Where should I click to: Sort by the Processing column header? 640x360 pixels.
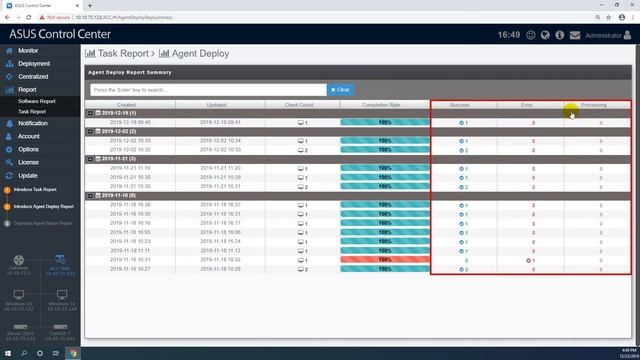[594, 105]
